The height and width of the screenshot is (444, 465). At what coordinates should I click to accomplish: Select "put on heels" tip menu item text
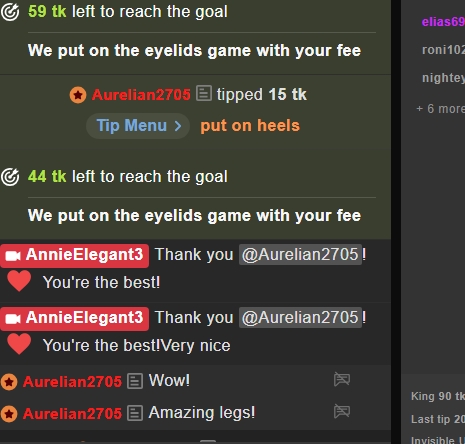[250, 126]
